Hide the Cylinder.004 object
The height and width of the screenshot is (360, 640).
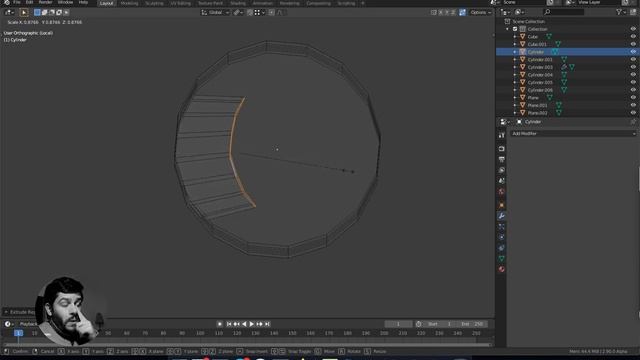tap(633, 75)
